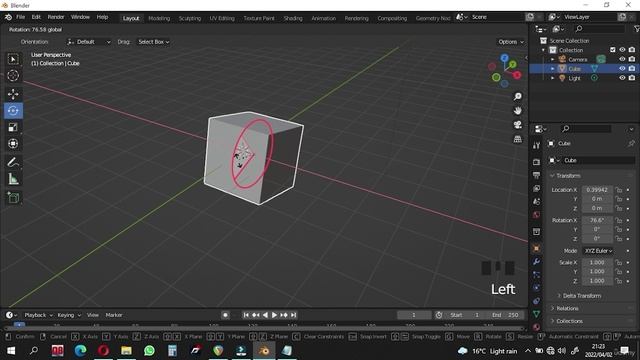Image resolution: width=640 pixels, height=360 pixels.
Task: Select the Select Box tool in toolbar
Action: 13,60
